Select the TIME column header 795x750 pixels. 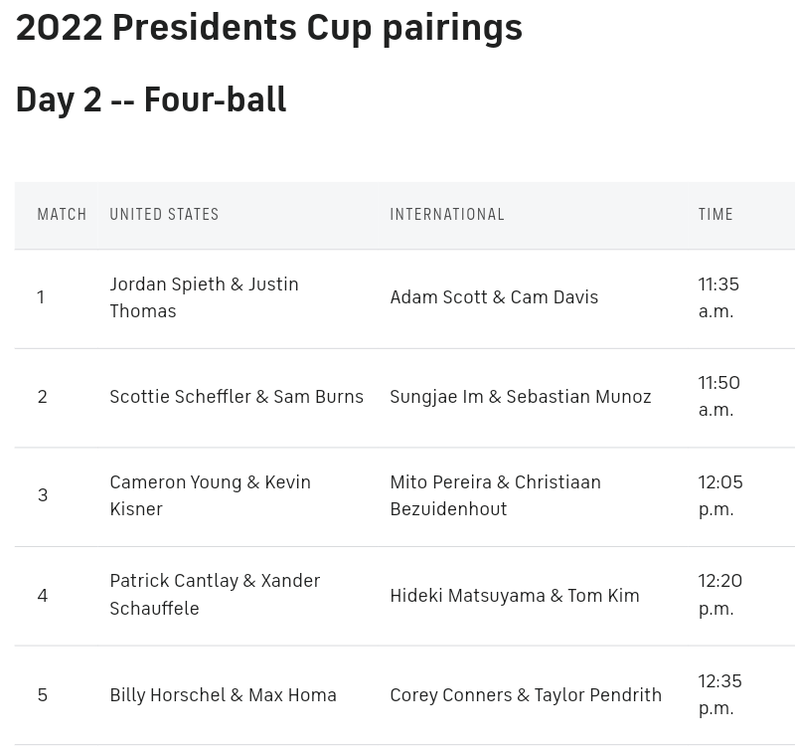716,214
